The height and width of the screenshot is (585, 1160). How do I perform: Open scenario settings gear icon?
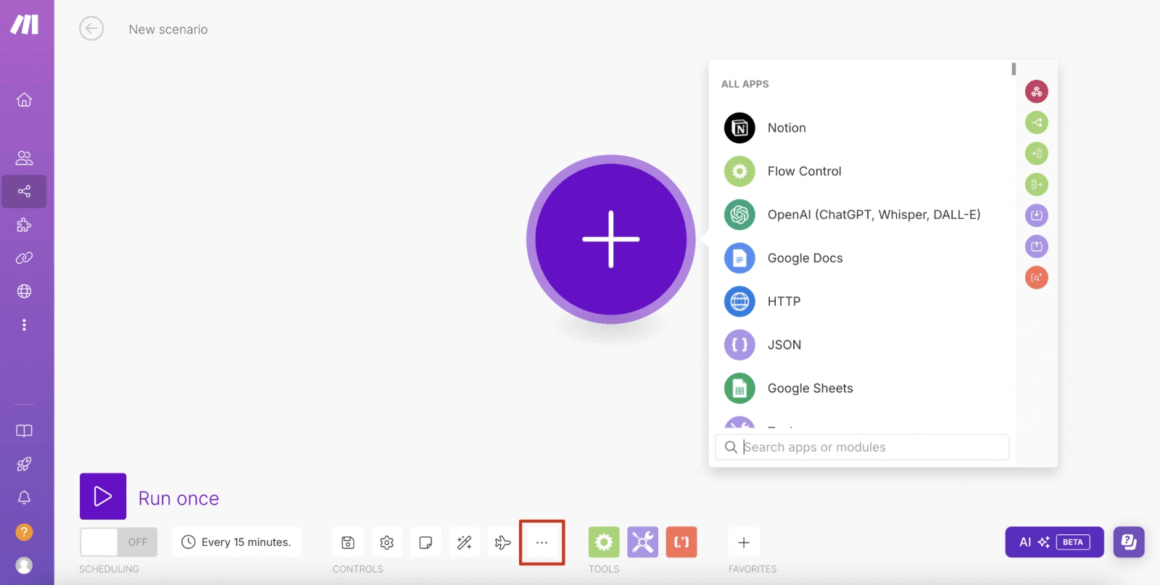pyautogui.click(x=386, y=542)
